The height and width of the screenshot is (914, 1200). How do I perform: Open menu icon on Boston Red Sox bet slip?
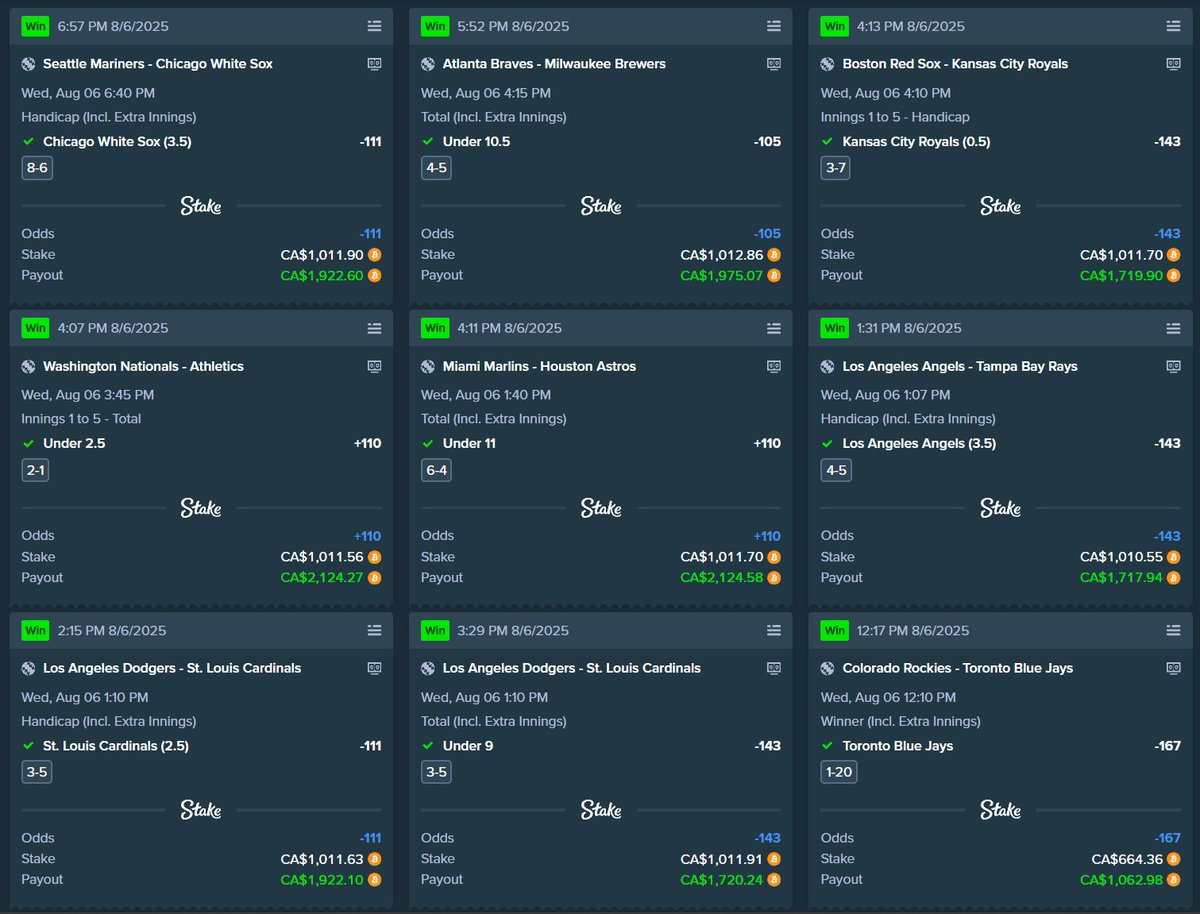1174,26
